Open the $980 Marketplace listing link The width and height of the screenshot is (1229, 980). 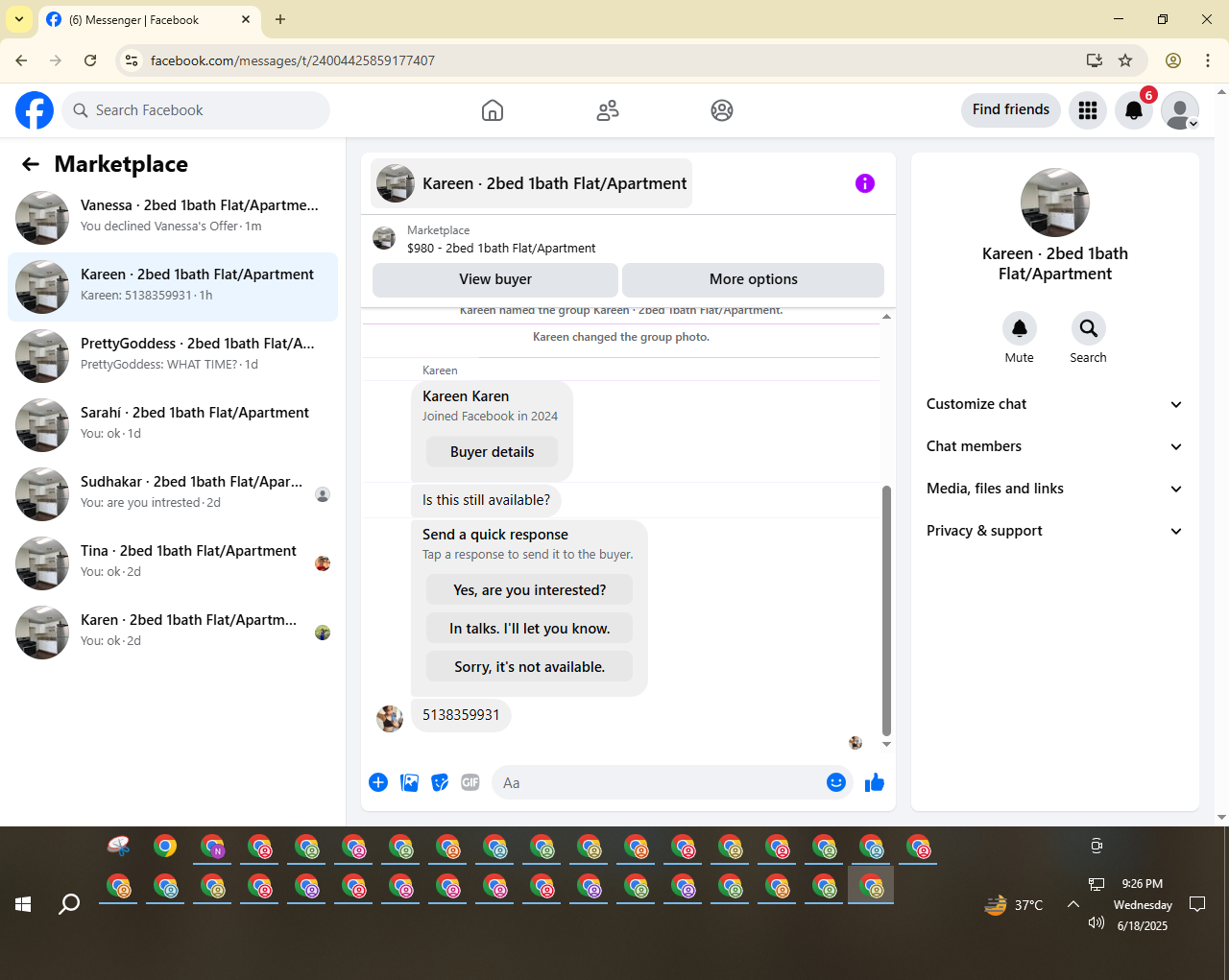[501, 248]
